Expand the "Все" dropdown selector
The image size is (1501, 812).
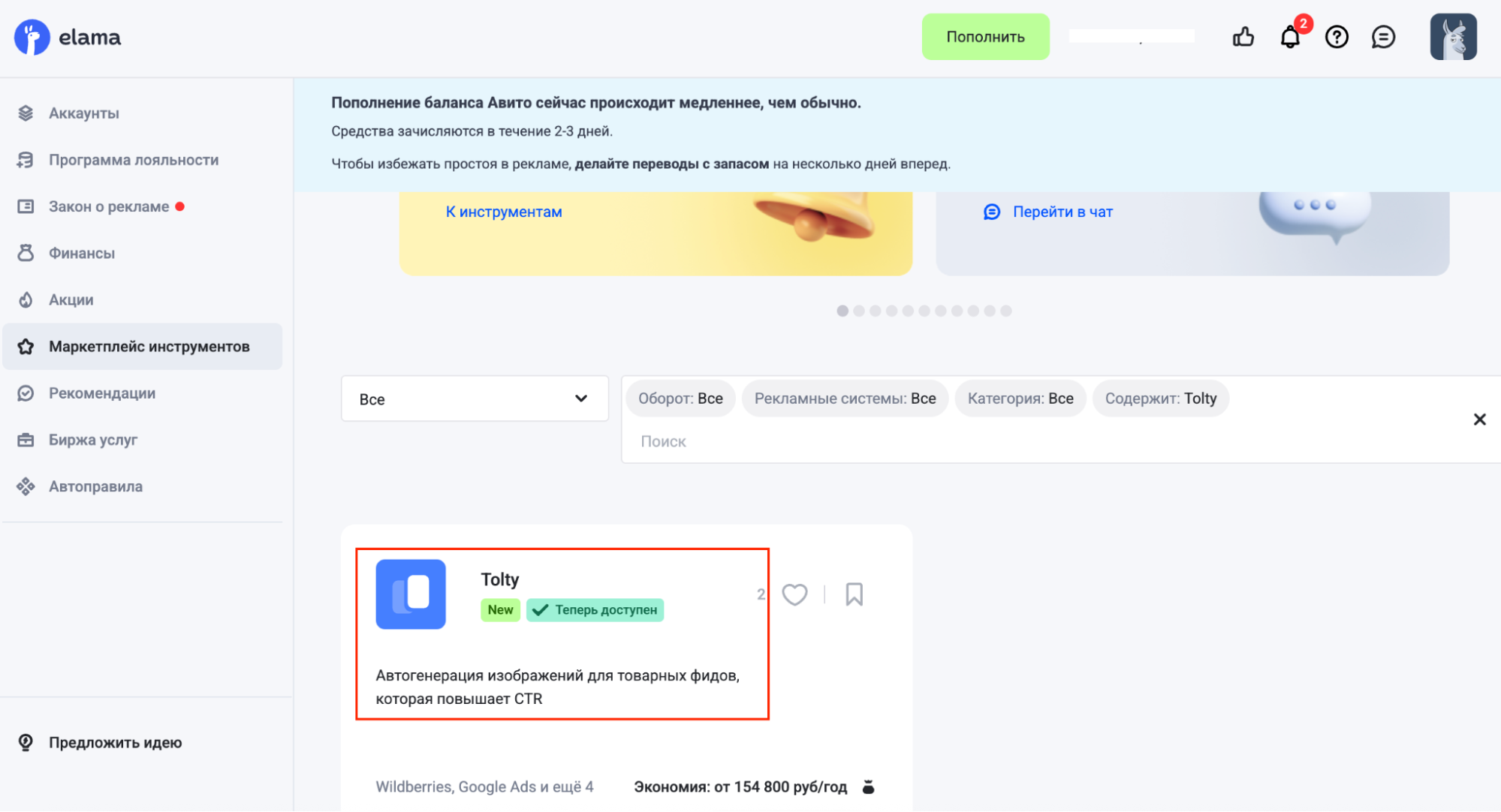click(475, 398)
